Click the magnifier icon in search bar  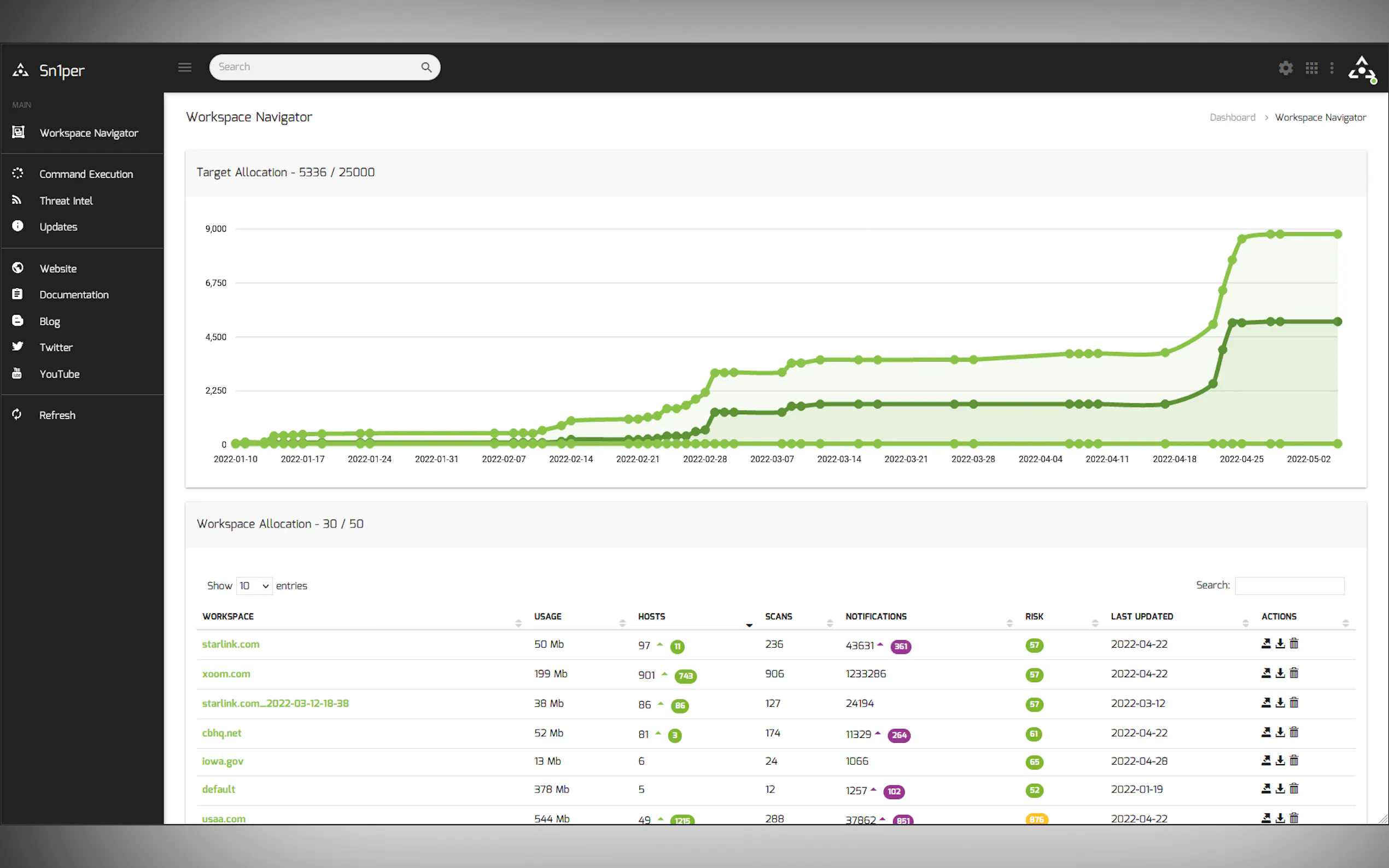[x=426, y=67]
